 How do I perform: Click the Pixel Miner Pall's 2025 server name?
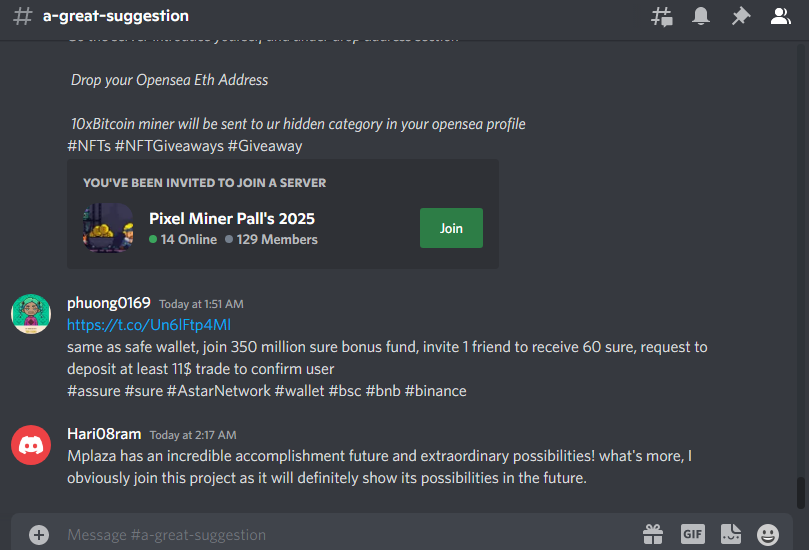tap(232, 218)
